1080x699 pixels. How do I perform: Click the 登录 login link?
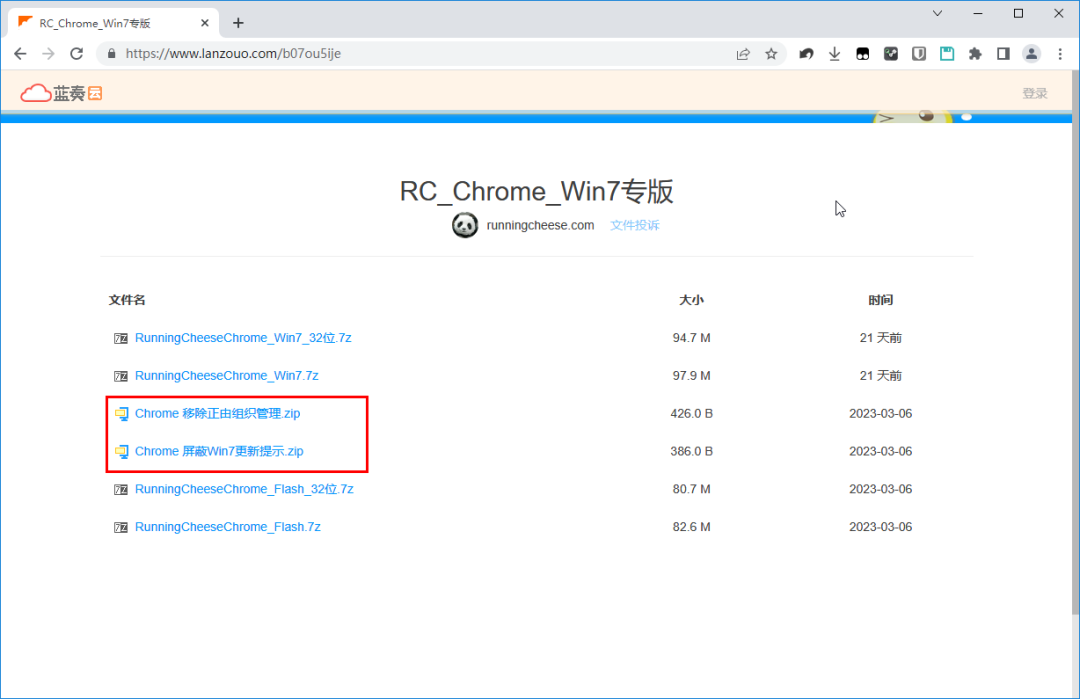(1035, 94)
